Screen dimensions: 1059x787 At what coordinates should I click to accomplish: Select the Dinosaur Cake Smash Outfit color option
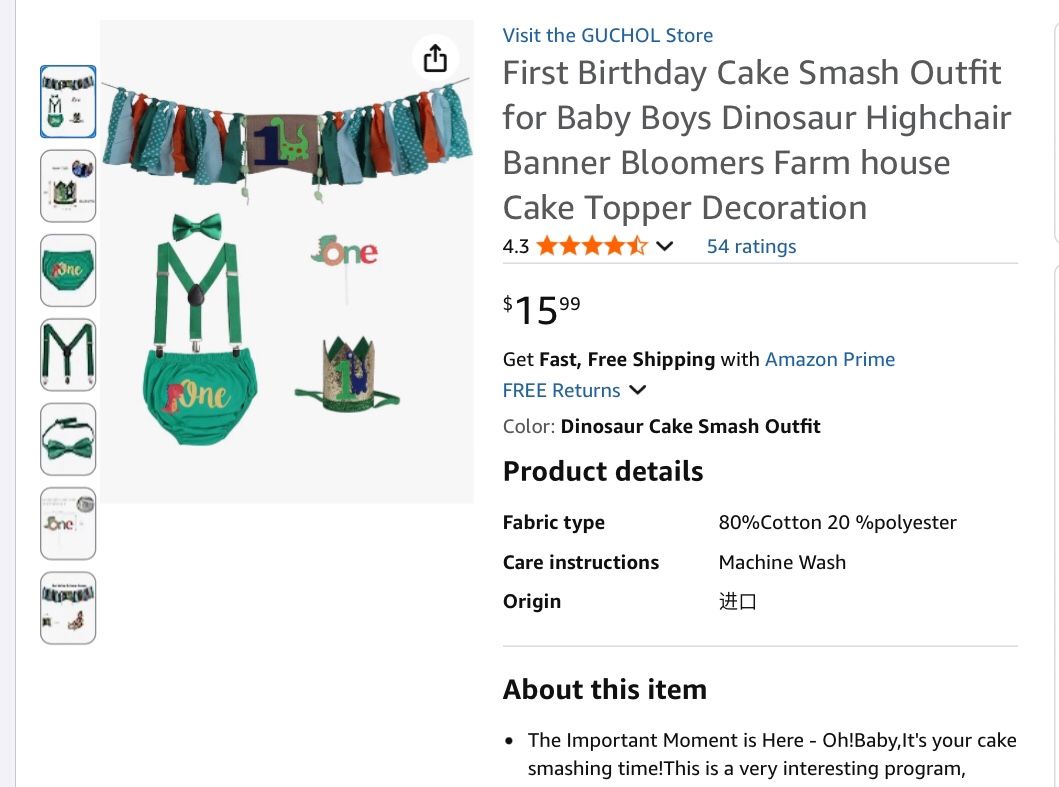pyautogui.click(x=690, y=426)
